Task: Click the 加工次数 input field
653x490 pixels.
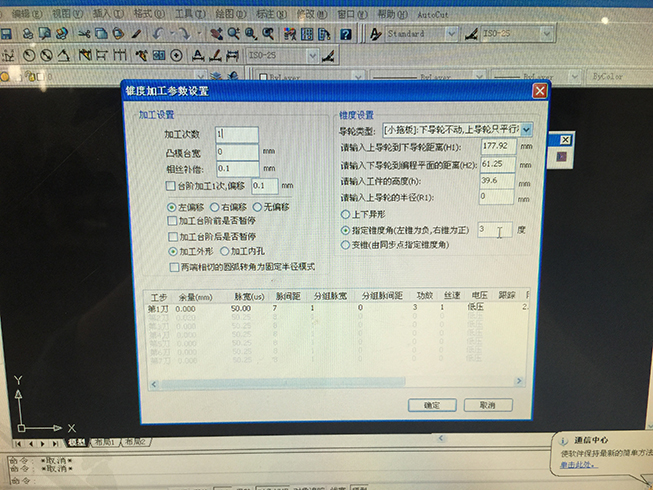Action: 236,134
